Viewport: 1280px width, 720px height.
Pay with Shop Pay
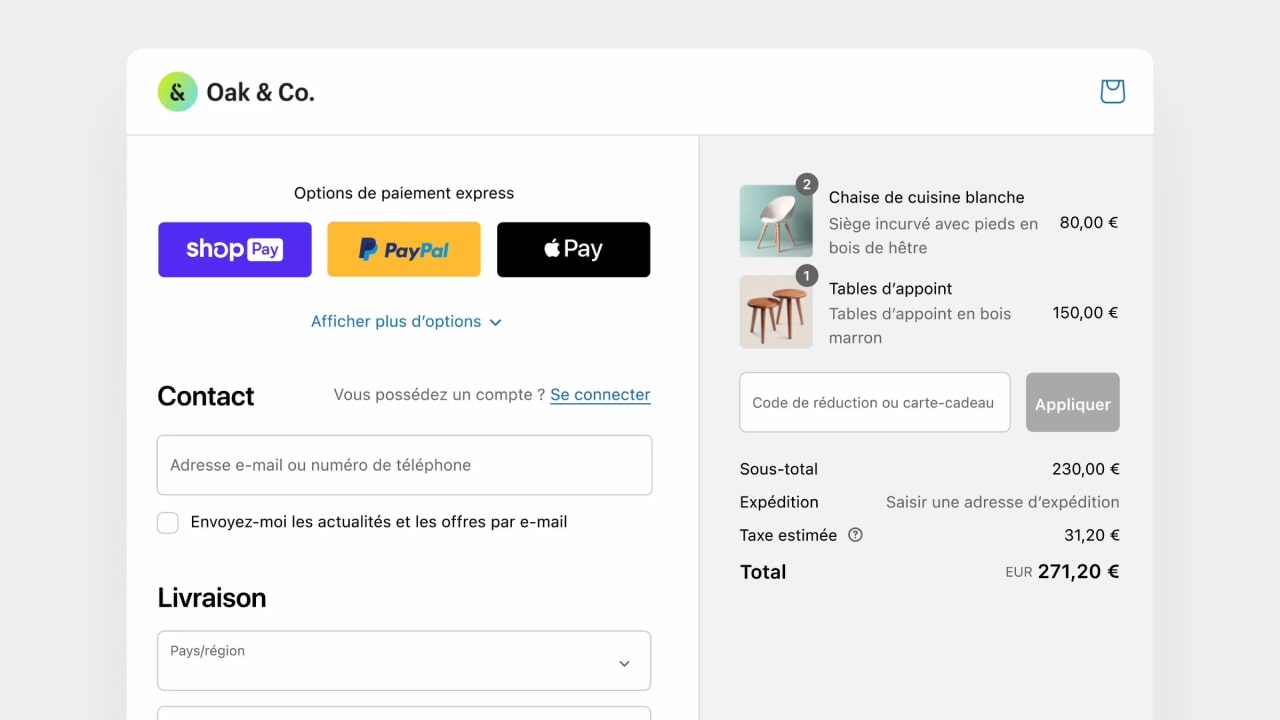[x=235, y=249]
